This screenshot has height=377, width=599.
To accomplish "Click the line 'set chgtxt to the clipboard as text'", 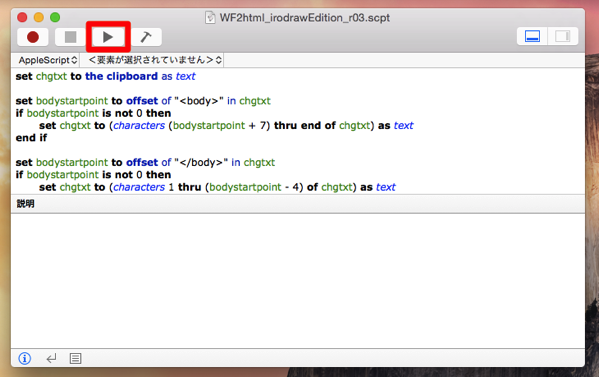I will point(105,76).
